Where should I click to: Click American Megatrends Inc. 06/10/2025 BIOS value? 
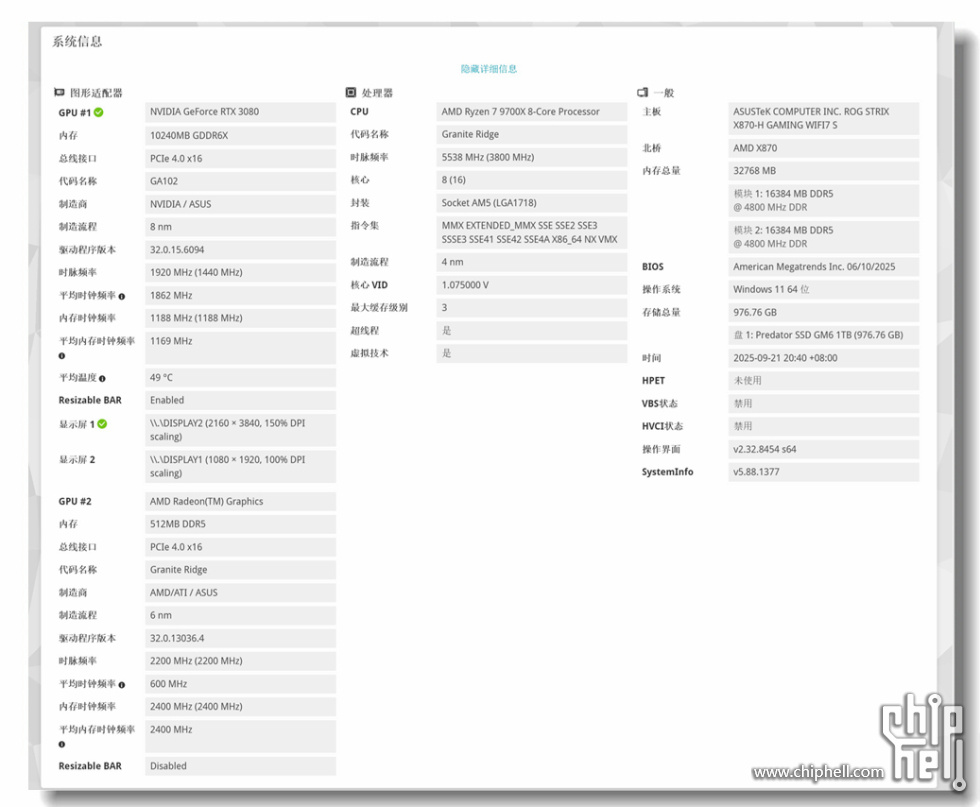[824, 267]
